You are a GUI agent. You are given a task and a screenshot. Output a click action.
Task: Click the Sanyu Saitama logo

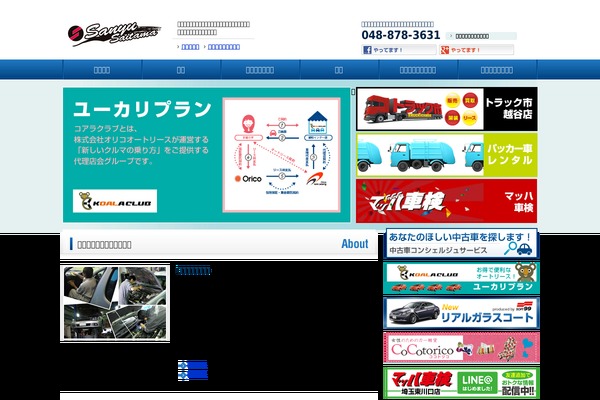tap(114, 34)
